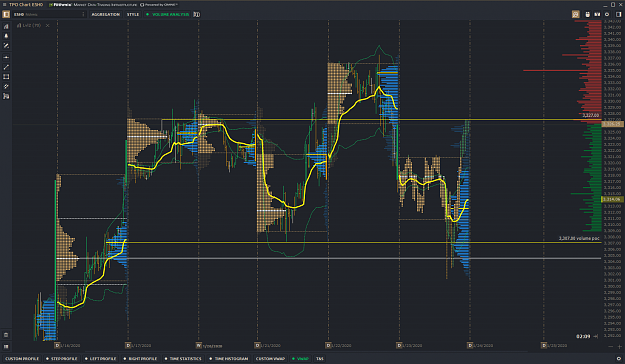Image resolution: width=625 pixels, height=364 pixels.
Task: Open the Style dropdown
Action: pyautogui.click(x=133, y=14)
